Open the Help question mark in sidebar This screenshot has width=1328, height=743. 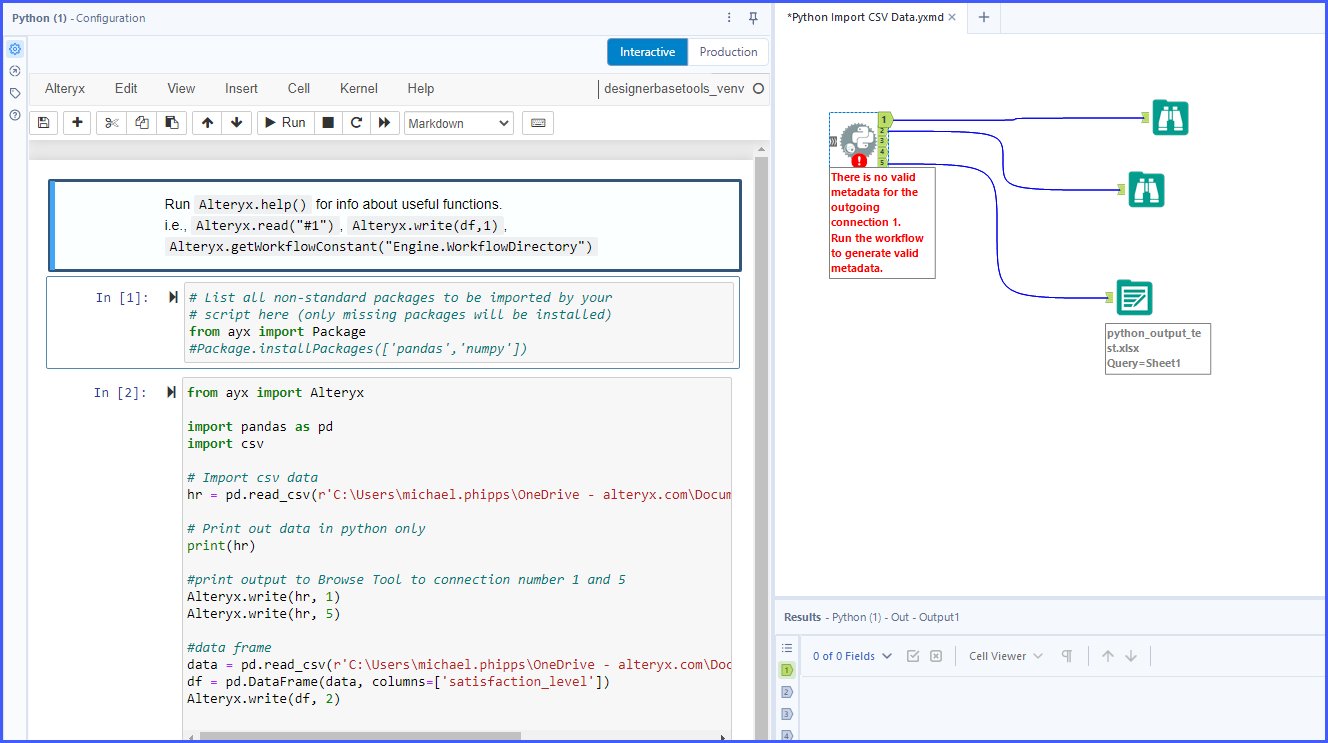click(15, 115)
